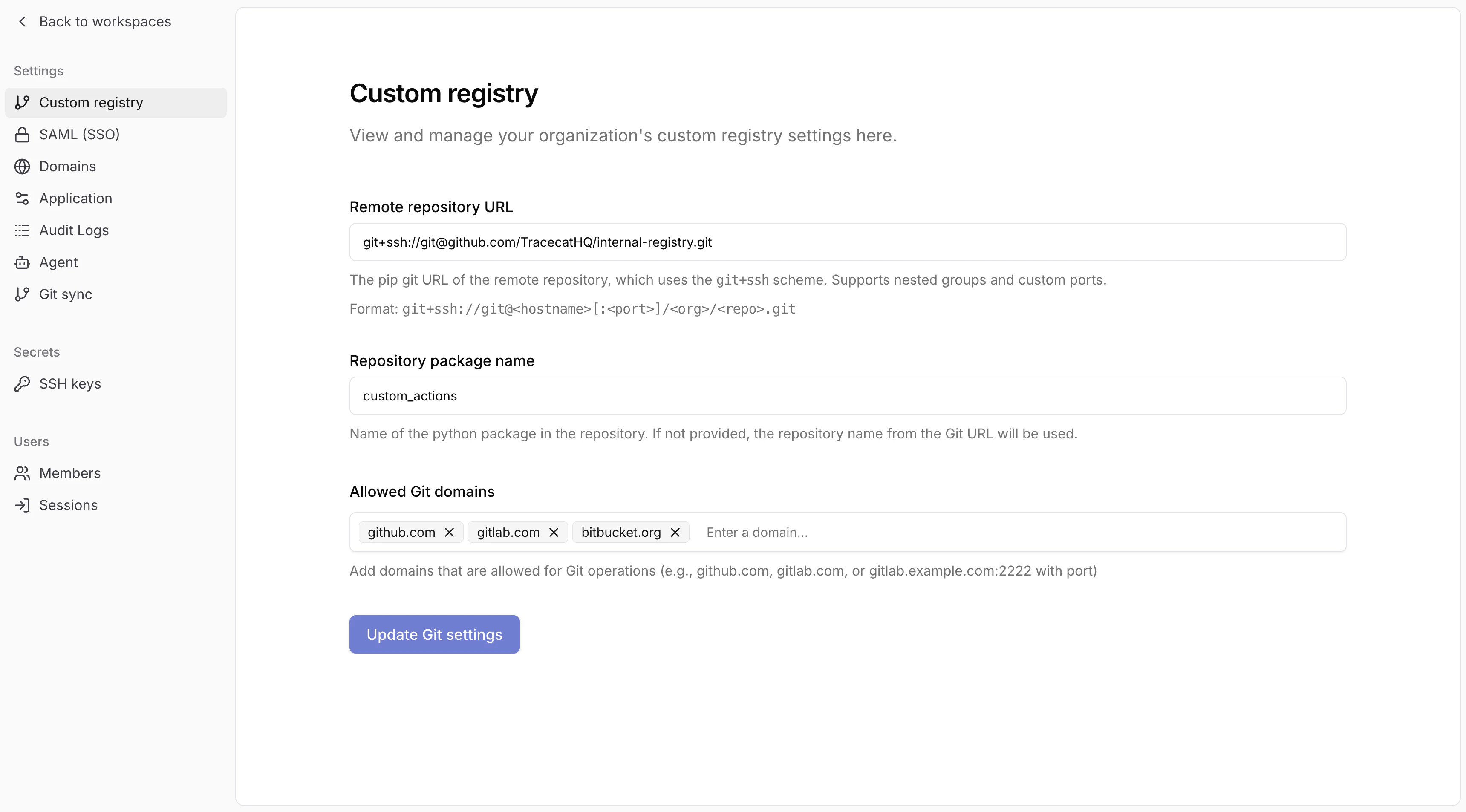Open Audit Logs list icon
This screenshot has height=812, width=1466.
click(22, 230)
